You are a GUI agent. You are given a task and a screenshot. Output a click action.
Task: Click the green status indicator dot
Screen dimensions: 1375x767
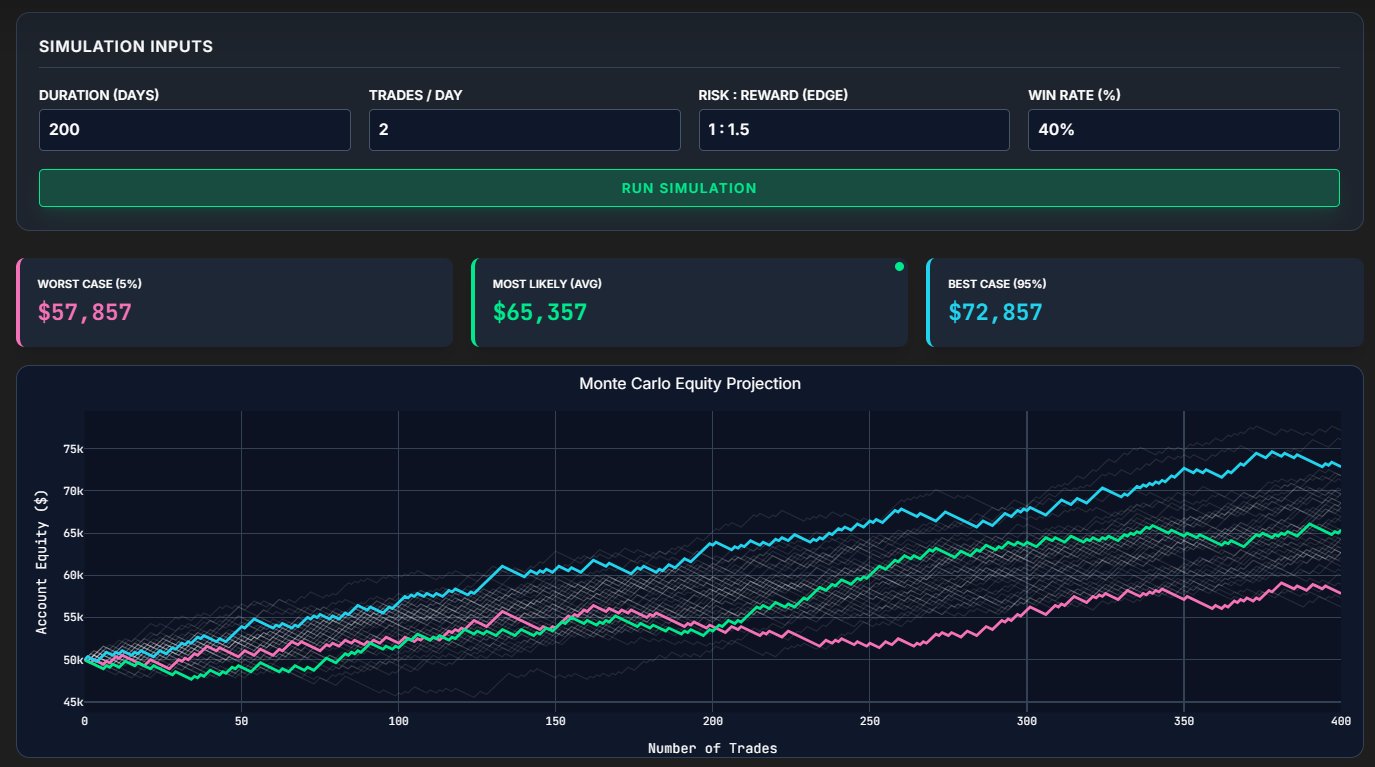click(x=899, y=265)
